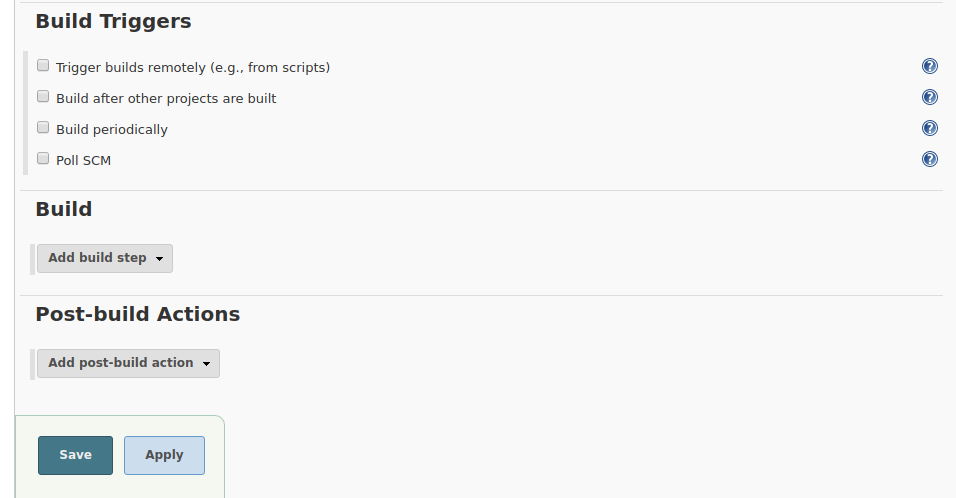Click the Poll SCM label text
The width and height of the screenshot is (956, 498).
click(84, 160)
